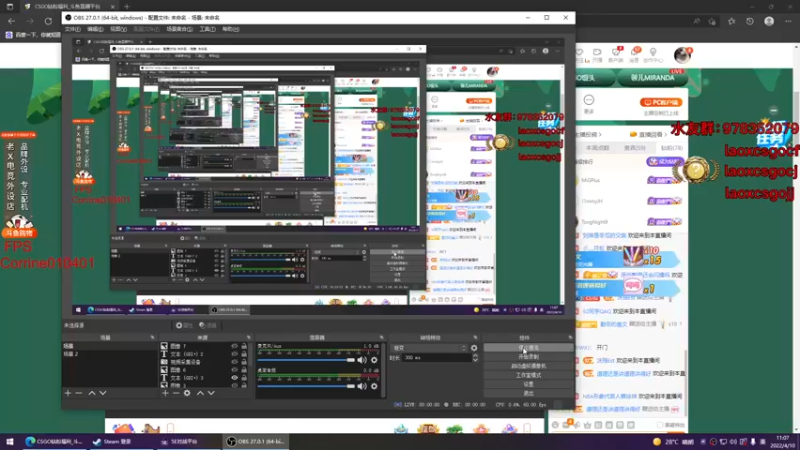The image size is (800, 450).
Task: Open 编辑 menu in OBS
Action: coord(95,29)
